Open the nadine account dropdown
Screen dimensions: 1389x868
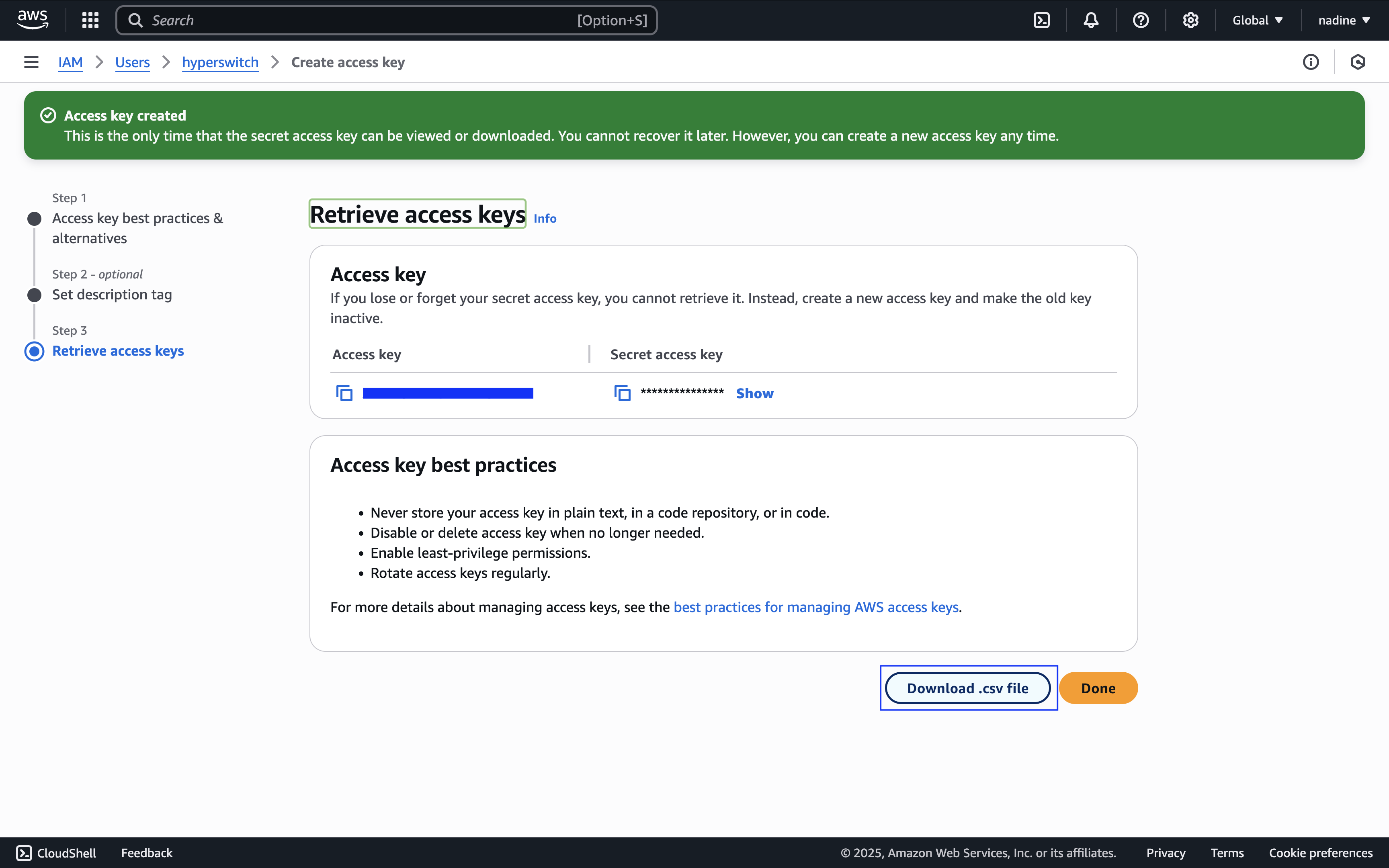1343,20
